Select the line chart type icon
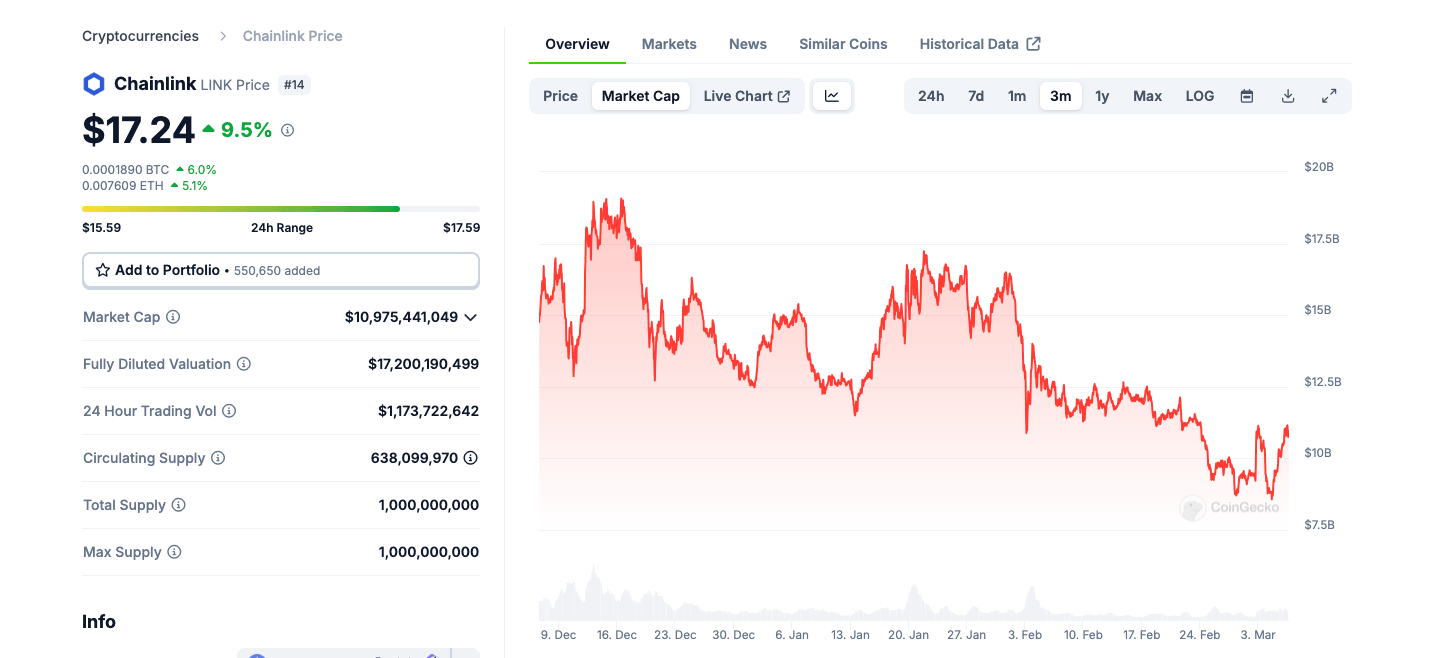1434x658 pixels. coord(832,94)
